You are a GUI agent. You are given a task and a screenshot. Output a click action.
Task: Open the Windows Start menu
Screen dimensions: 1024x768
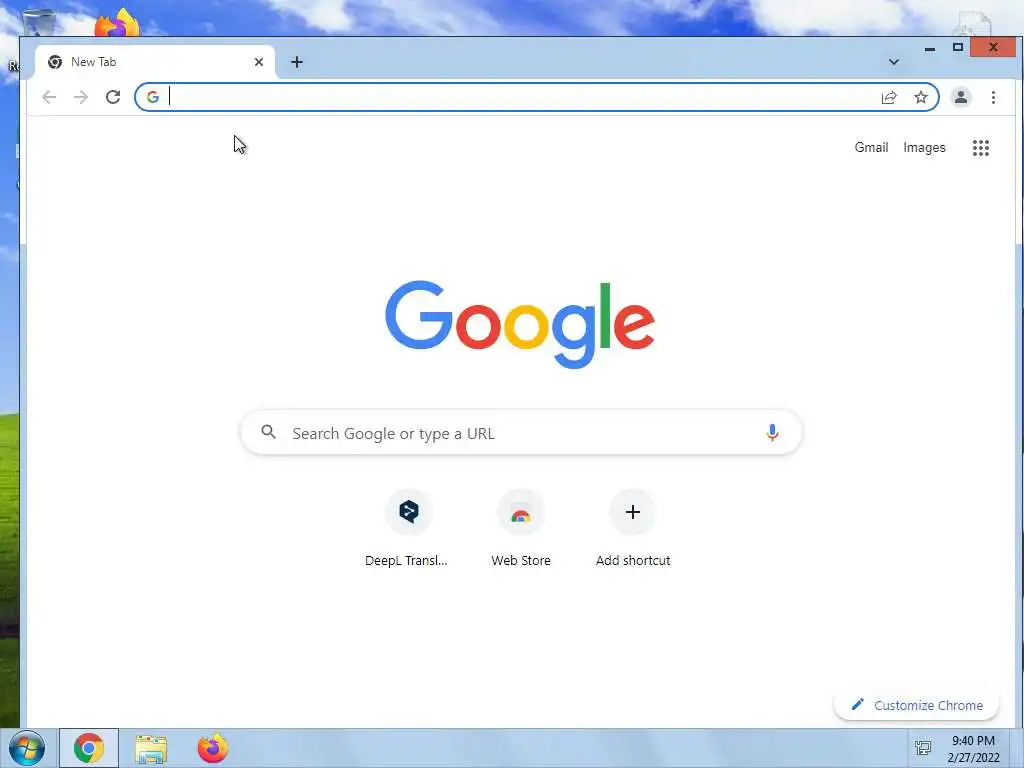pos(27,748)
